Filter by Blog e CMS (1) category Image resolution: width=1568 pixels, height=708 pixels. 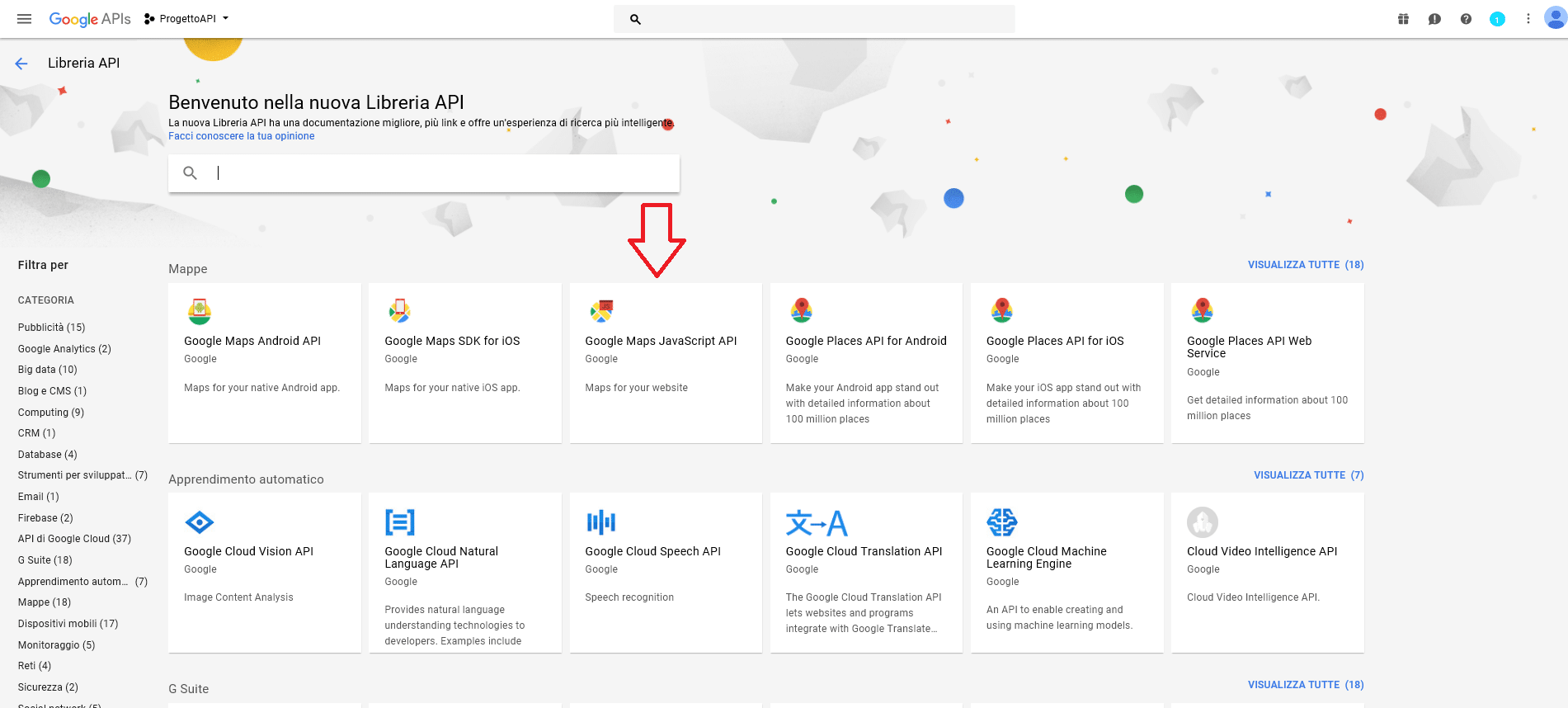pyautogui.click(x=52, y=391)
